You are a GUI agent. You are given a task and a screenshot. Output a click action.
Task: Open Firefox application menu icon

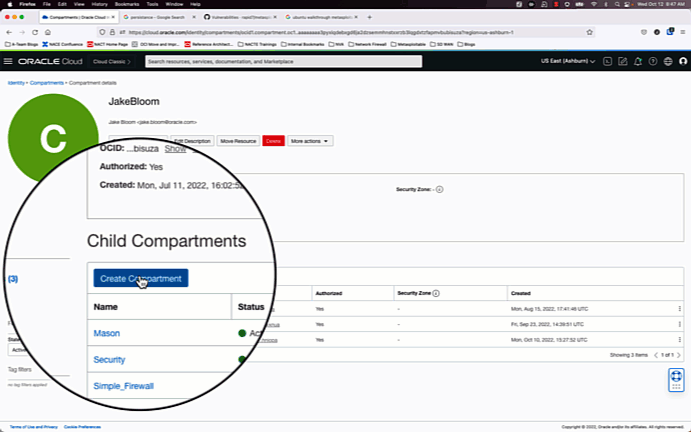point(682,32)
